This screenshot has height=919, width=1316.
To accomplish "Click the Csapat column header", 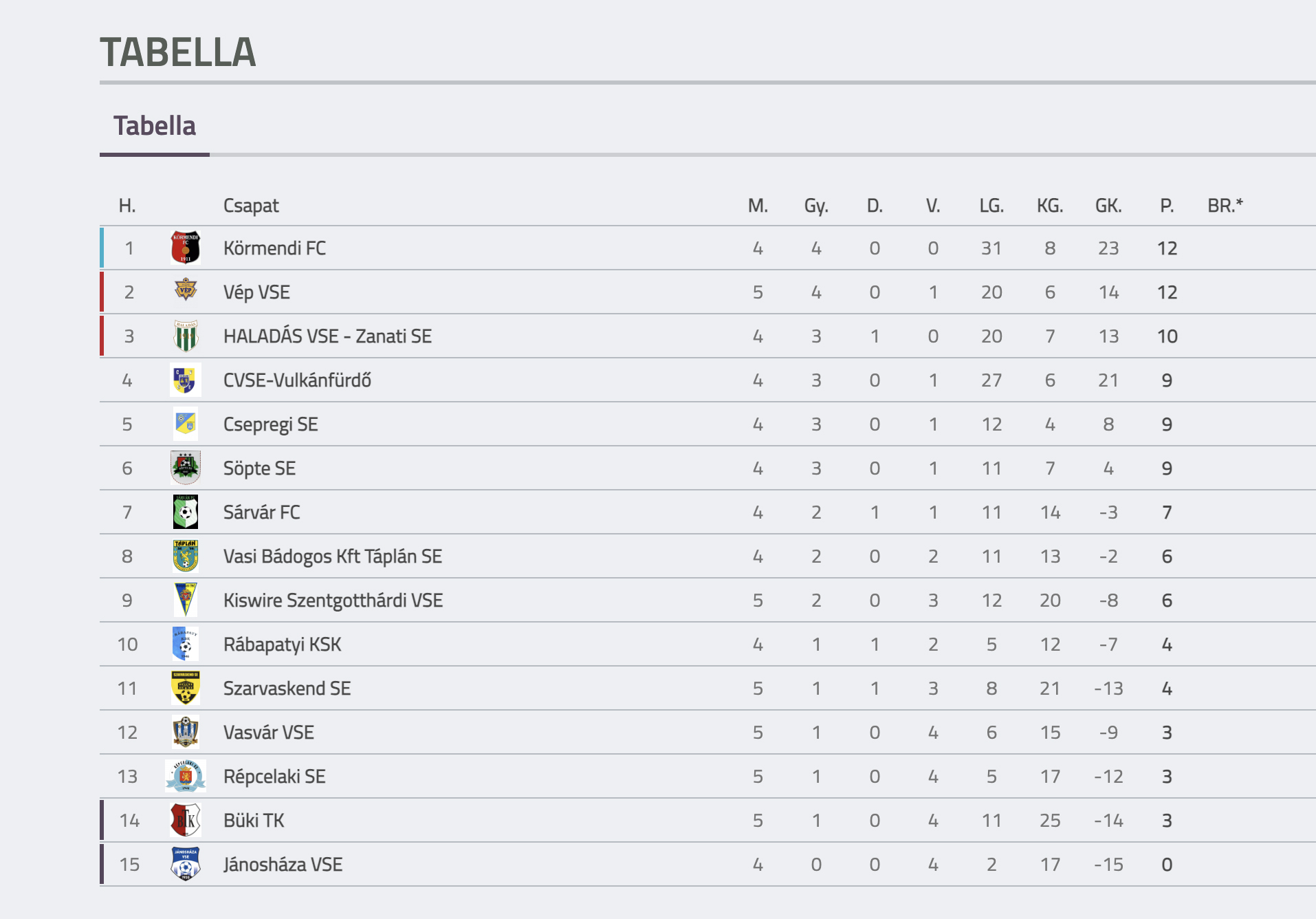I will [251, 206].
